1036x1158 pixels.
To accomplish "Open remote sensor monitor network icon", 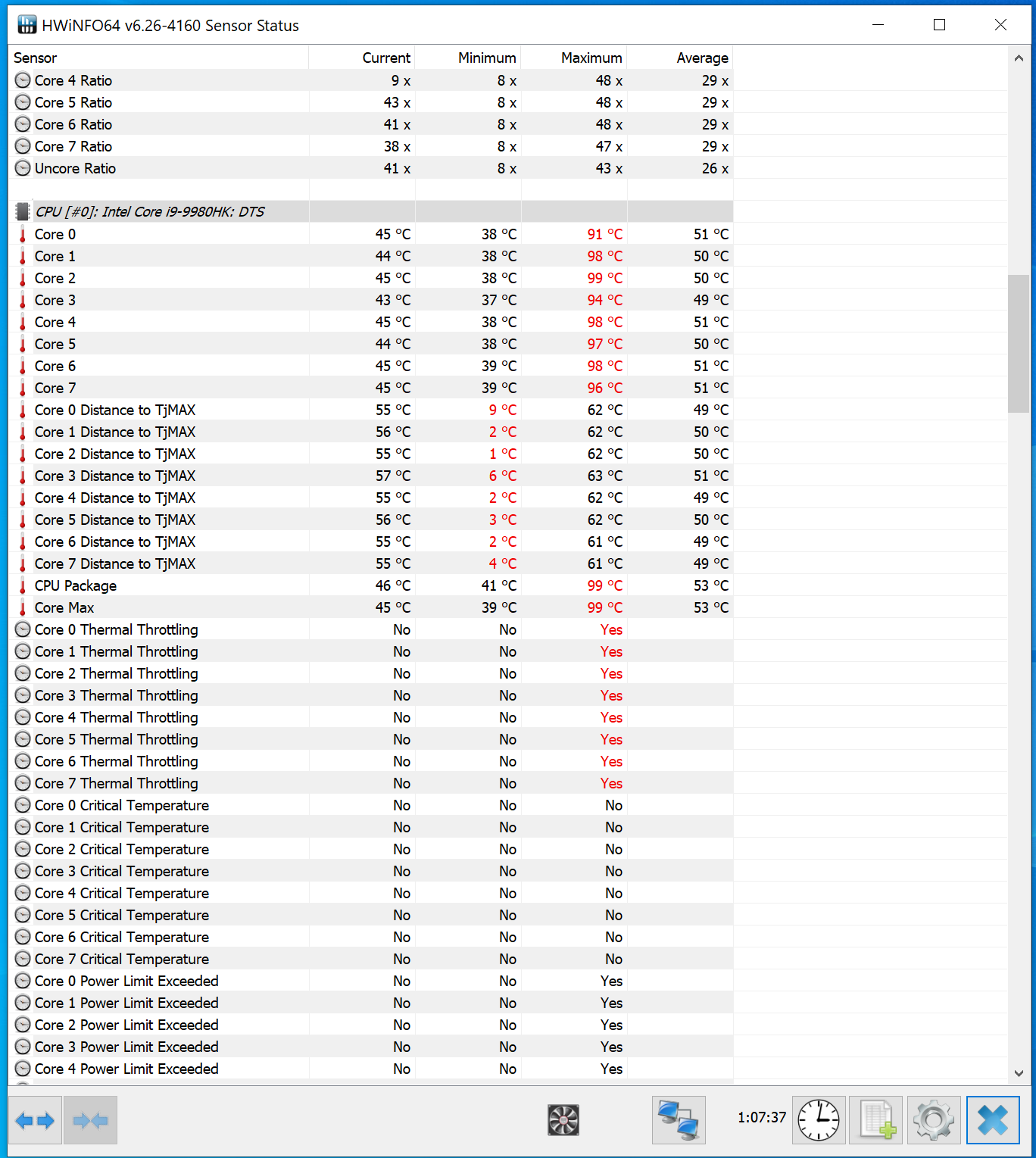I will pos(679,1120).
